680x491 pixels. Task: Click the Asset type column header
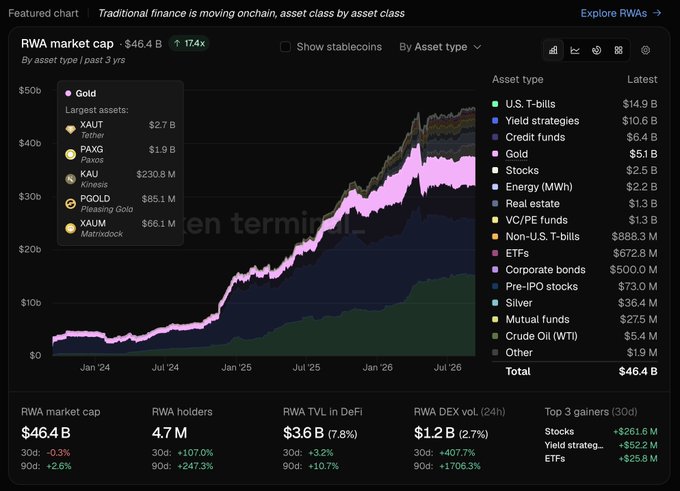(517, 79)
